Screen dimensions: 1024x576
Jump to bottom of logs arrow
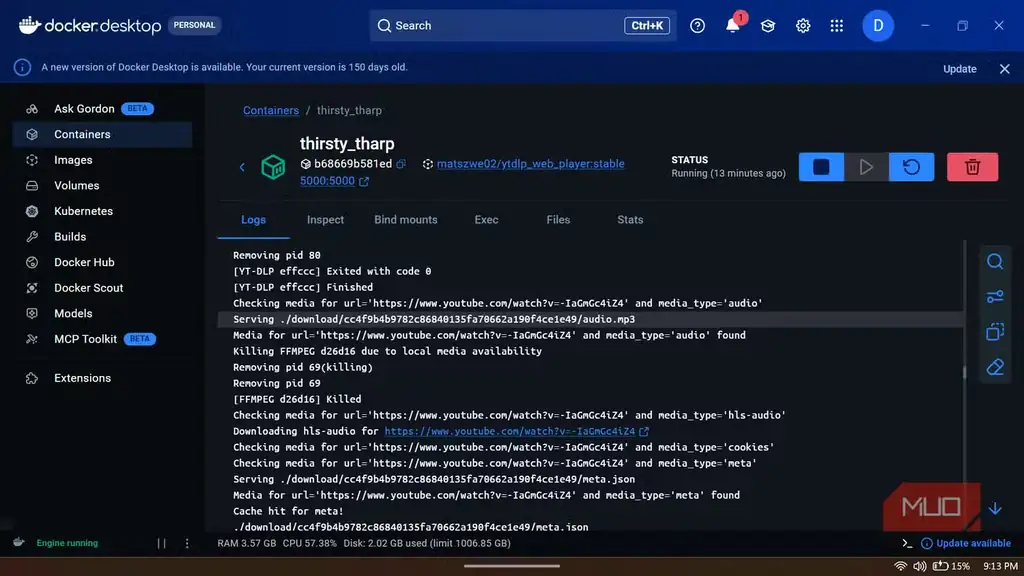995,508
